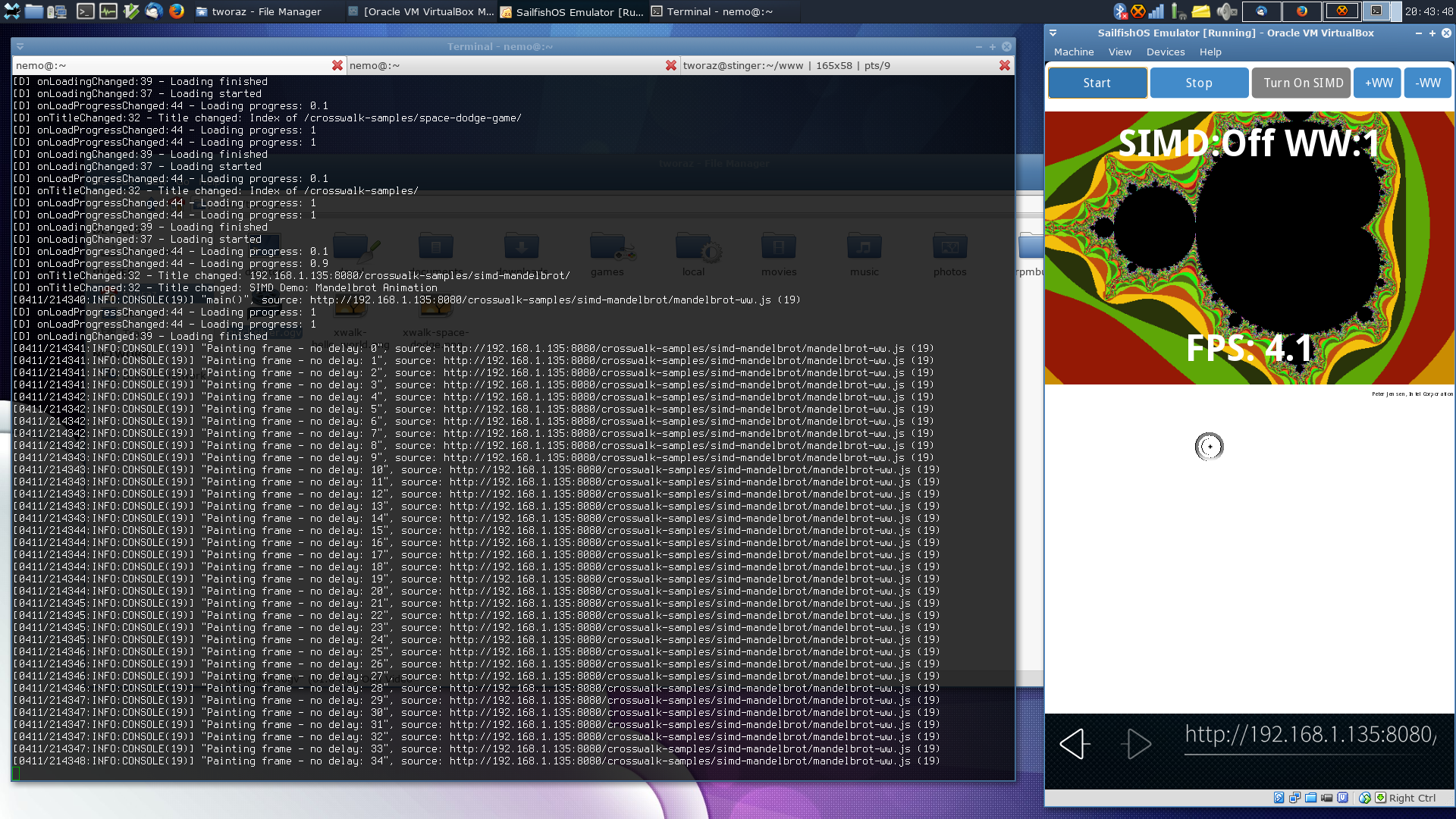Tap the URL field in emulator browser
The height and width of the screenshot is (819, 1456).
tap(1310, 736)
